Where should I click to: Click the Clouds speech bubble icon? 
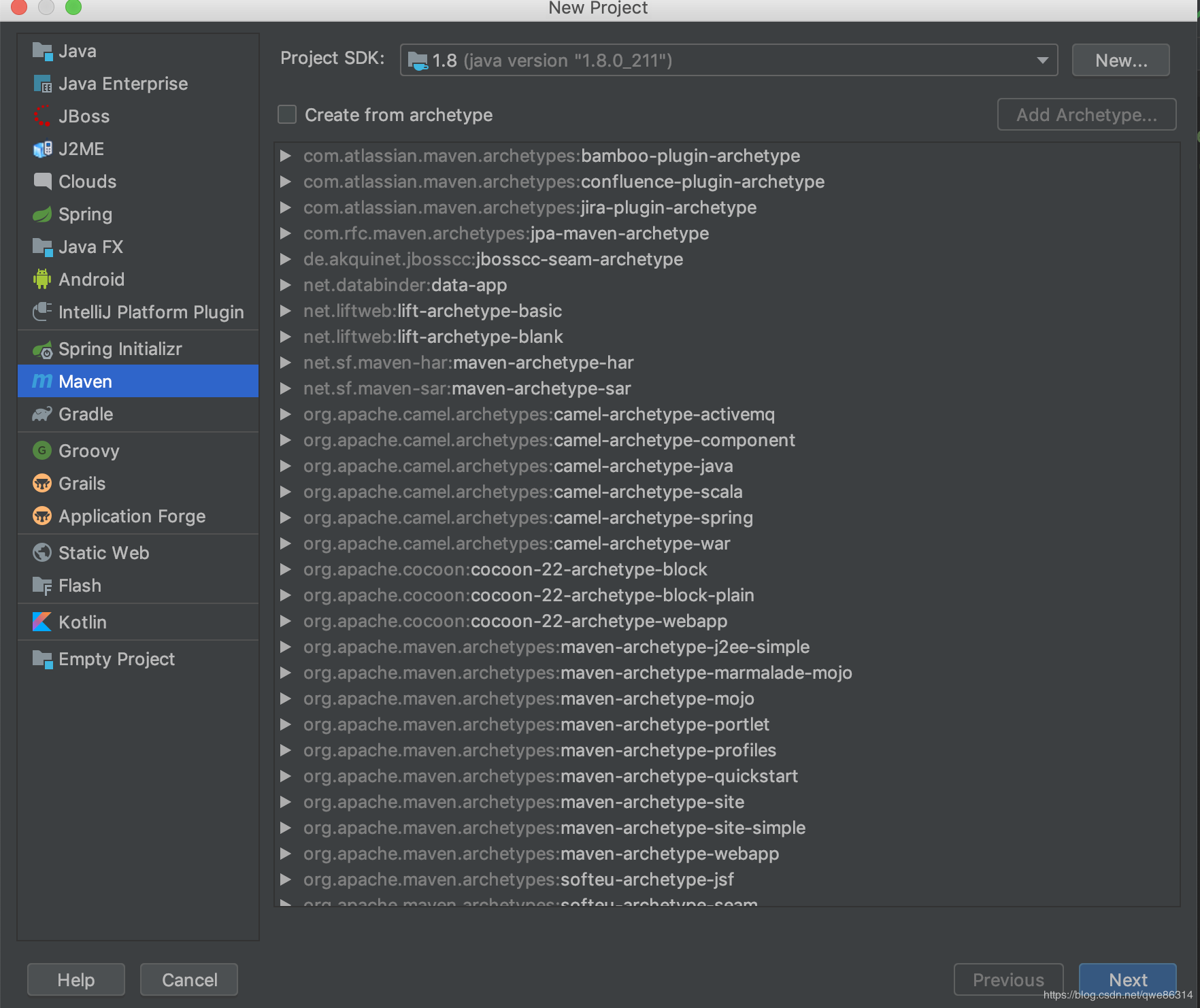click(x=42, y=182)
